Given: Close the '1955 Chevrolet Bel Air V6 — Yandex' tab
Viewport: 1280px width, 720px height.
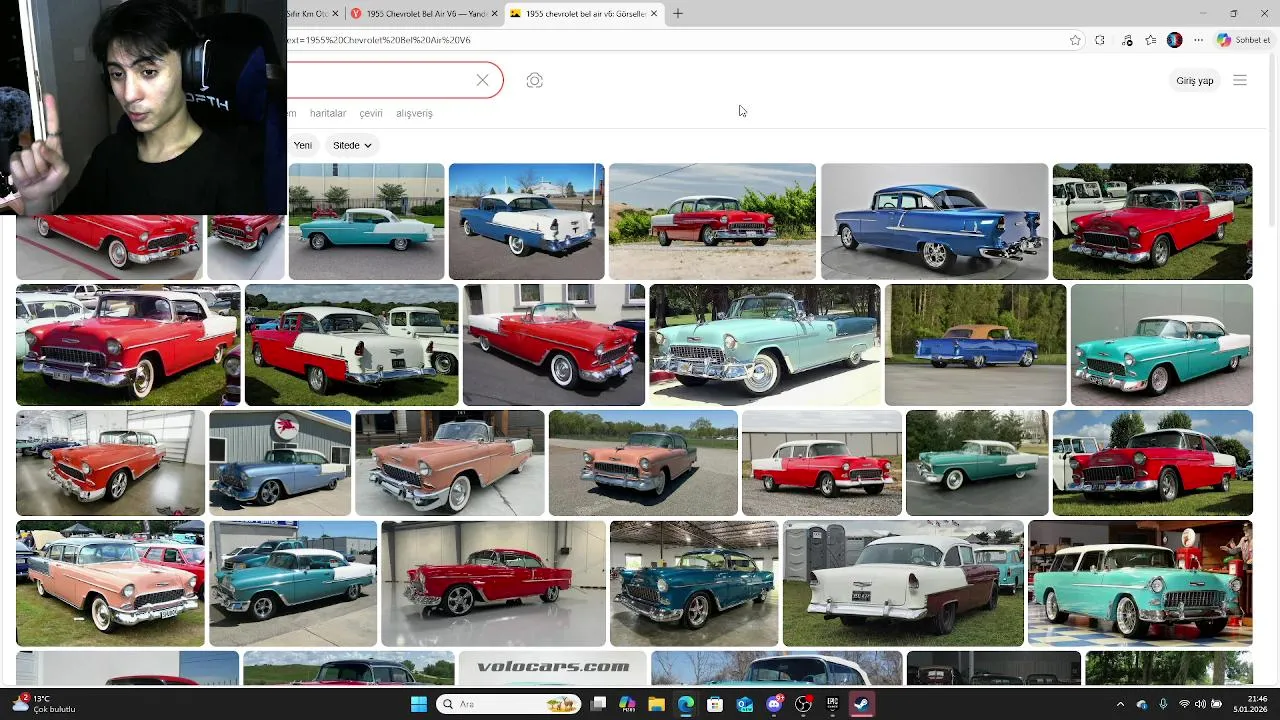Looking at the screenshot, I should coord(496,13).
